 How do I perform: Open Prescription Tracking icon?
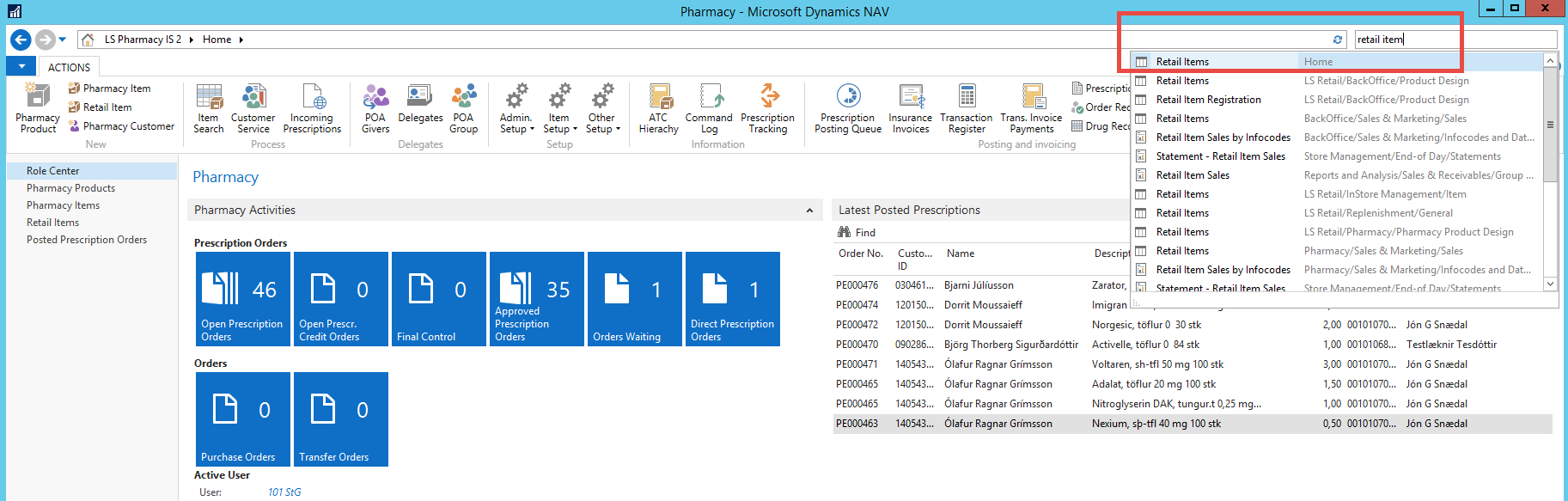[767, 108]
